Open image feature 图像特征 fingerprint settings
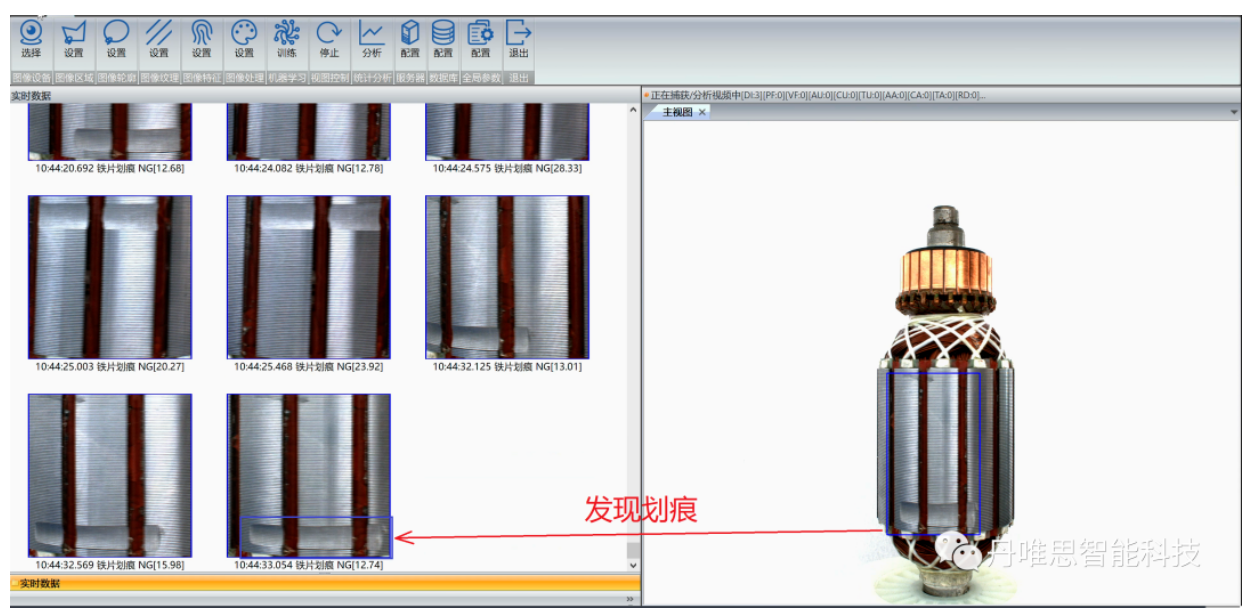The height and width of the screenshot is (610, 1252). pos(202,39)
